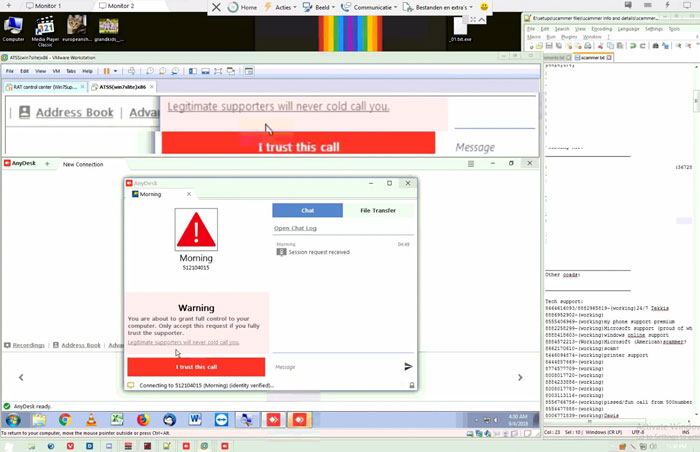The image size is (700, 452).
Task: Open the Address Book link in AnyDesk
Action: tap(80, 345)
